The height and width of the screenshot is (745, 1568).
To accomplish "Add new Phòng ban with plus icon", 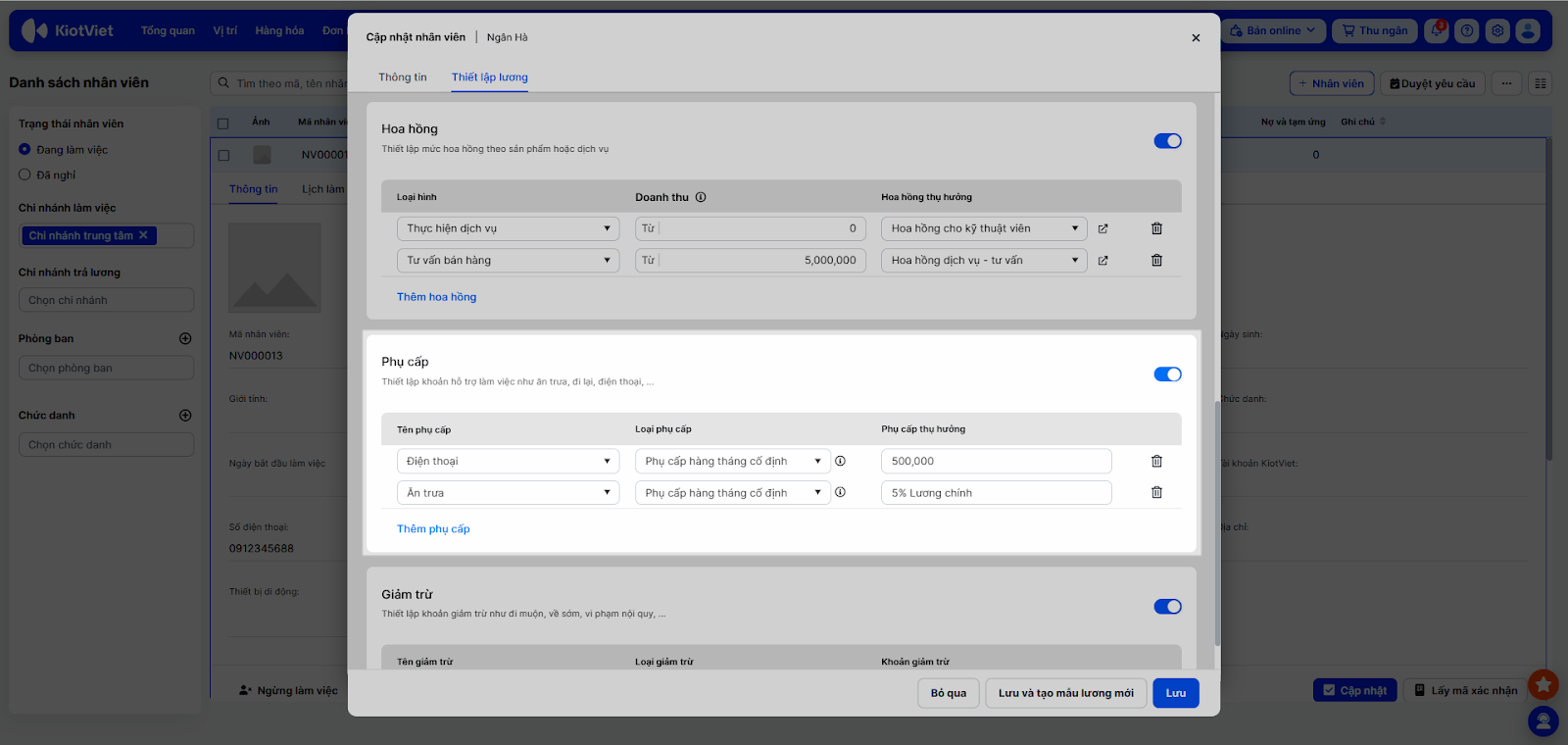I will point(185,339).
